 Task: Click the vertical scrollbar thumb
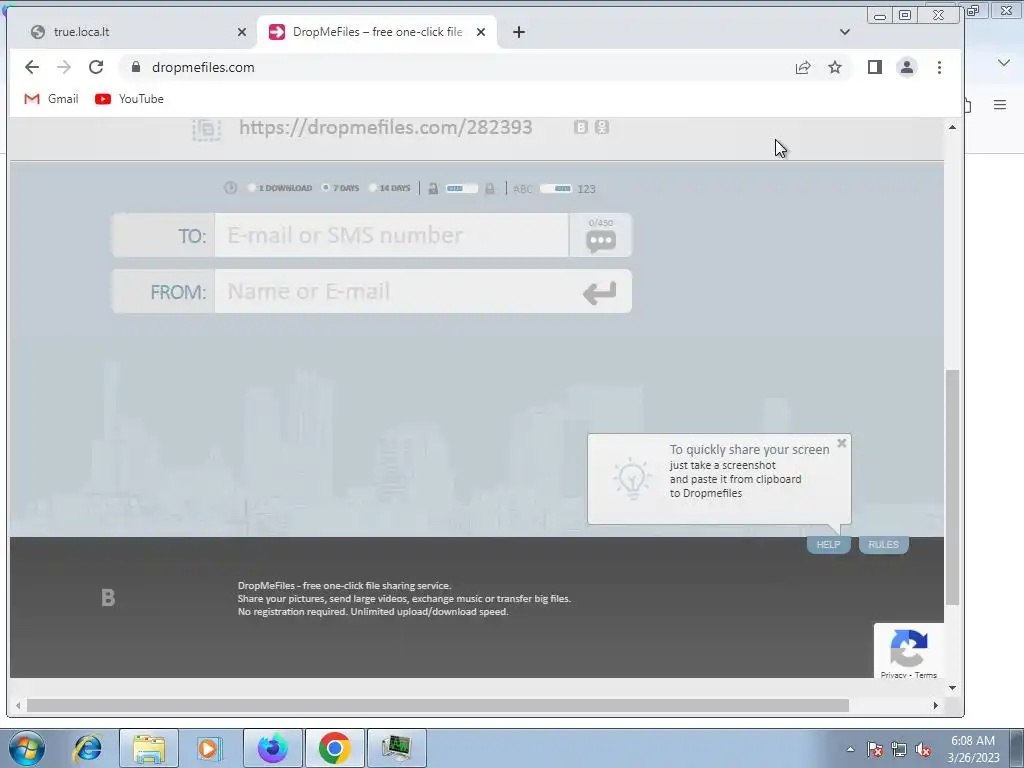pyautogui.click(x=952, y=487)
